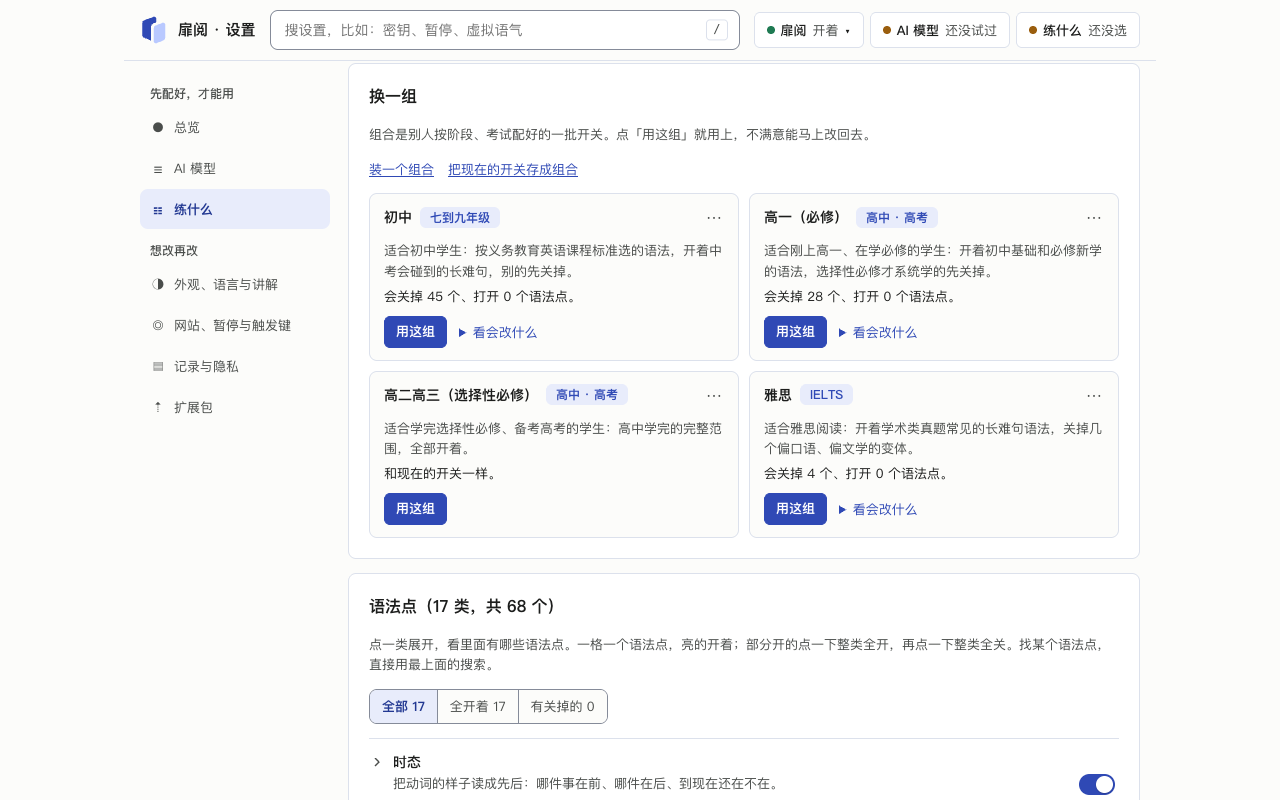This screenshot has width=1280, height=800.
Task: Click 用这组 on the 高二高三 card
Action: 415,509
